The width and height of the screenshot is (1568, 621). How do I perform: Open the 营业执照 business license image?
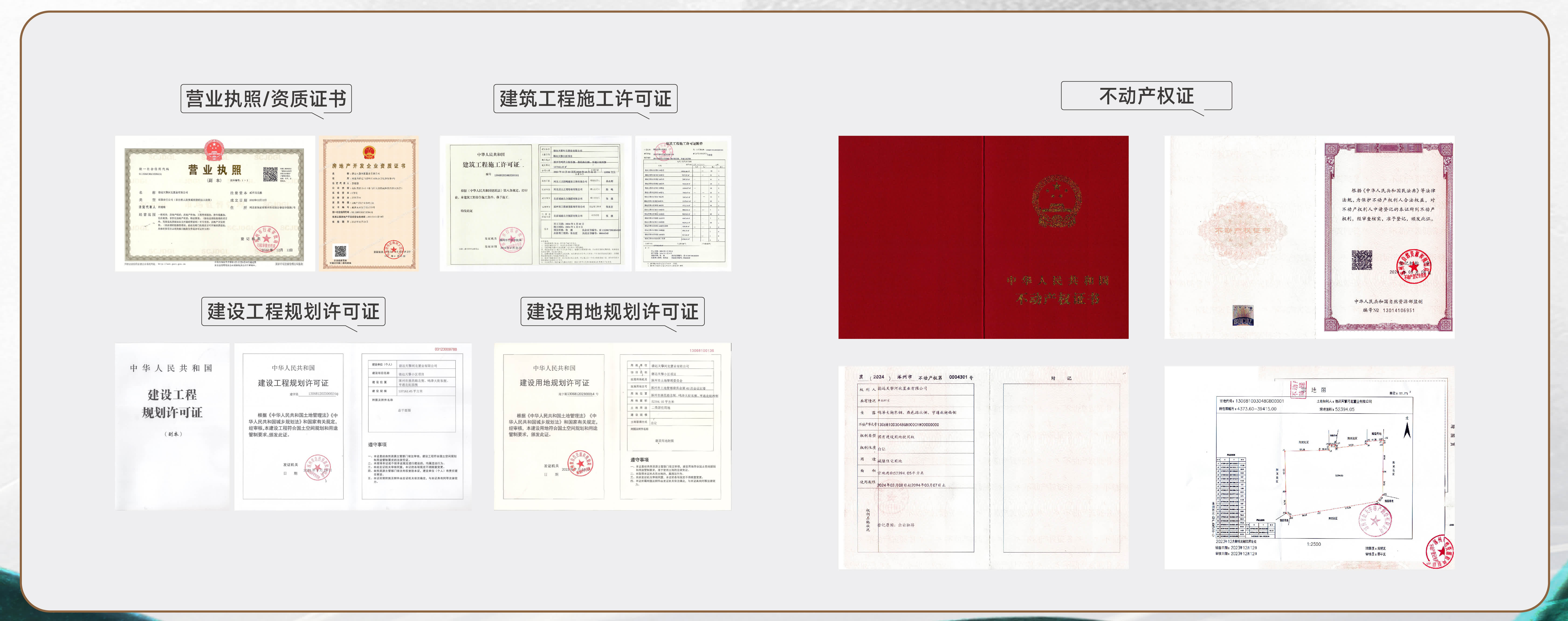[215, 203]
